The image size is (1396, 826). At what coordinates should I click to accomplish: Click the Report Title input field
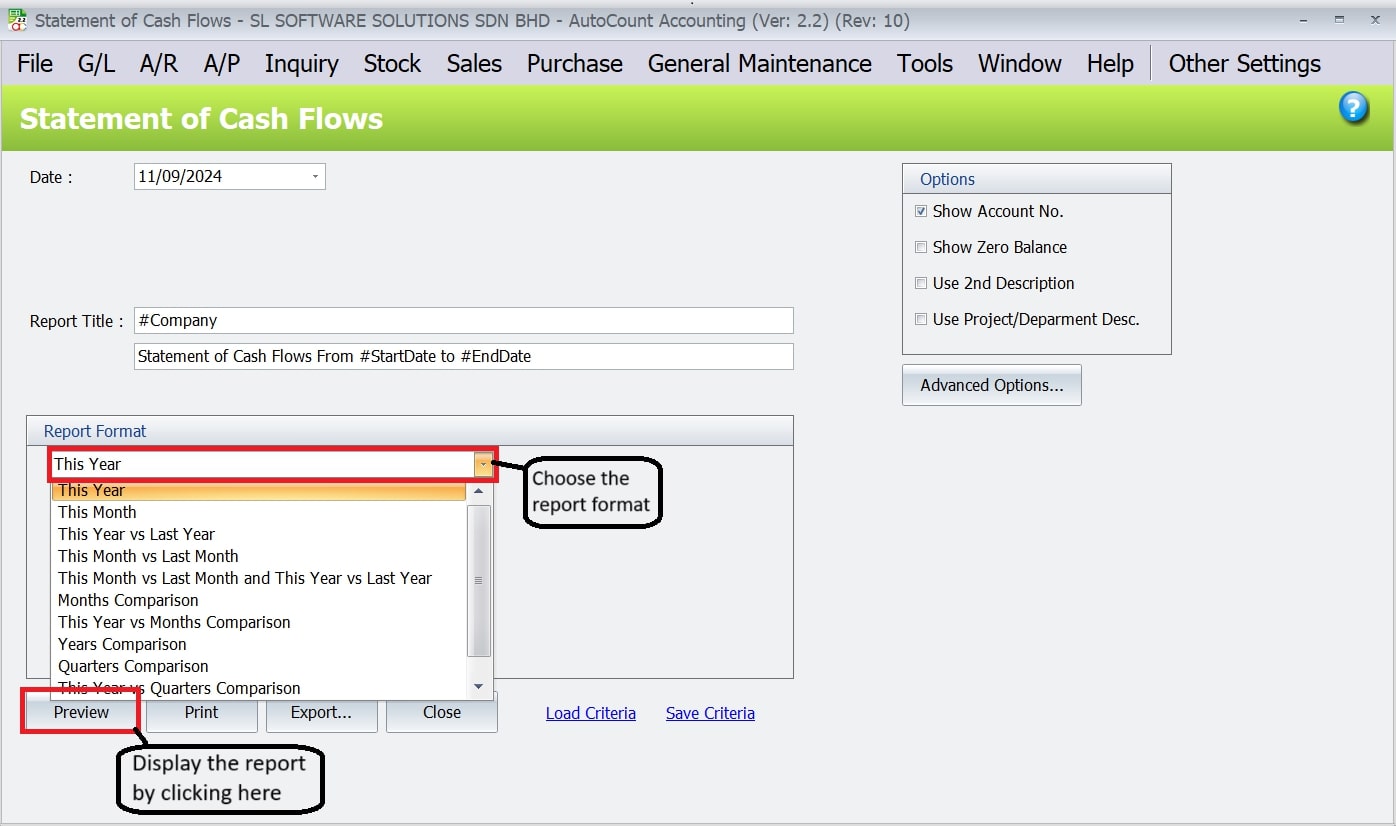pos(463,320)
